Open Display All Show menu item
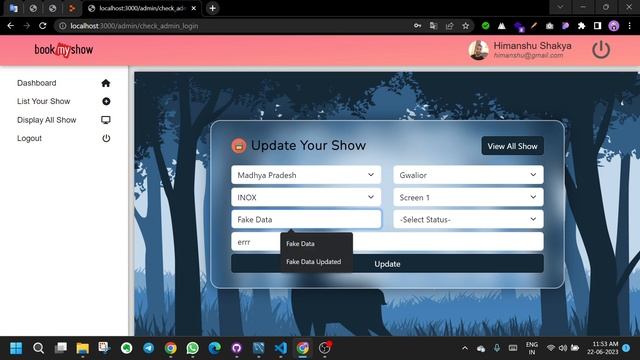This screenshot has width=640, height=360. 47,120
